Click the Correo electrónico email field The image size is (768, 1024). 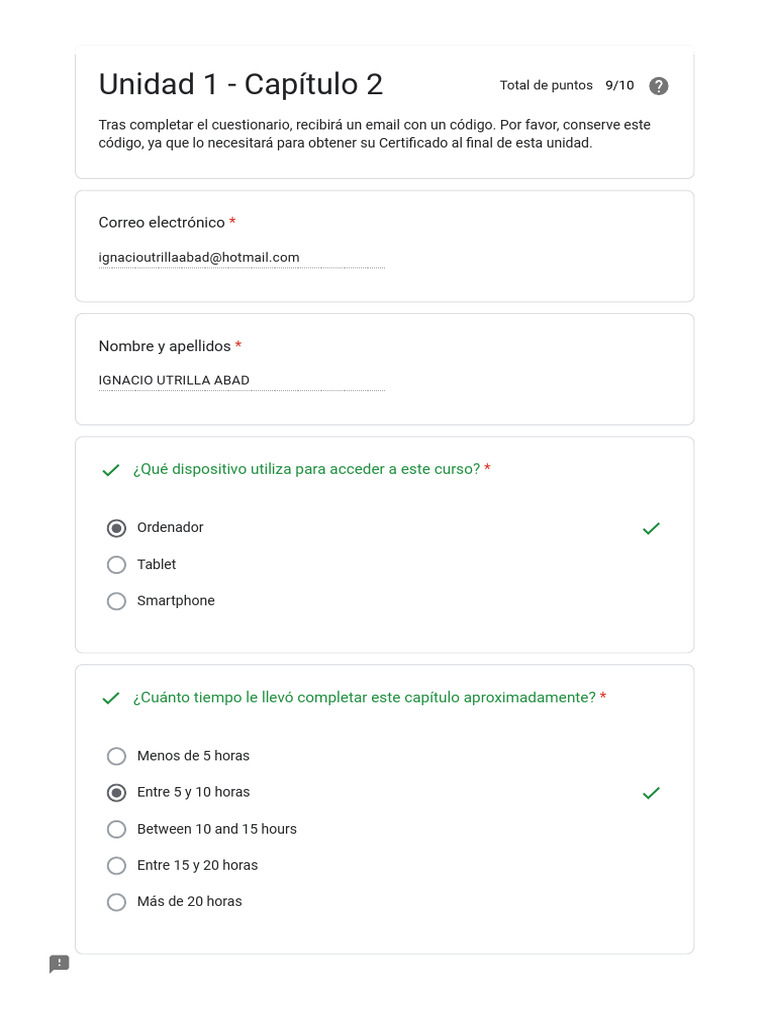[241, 258]
